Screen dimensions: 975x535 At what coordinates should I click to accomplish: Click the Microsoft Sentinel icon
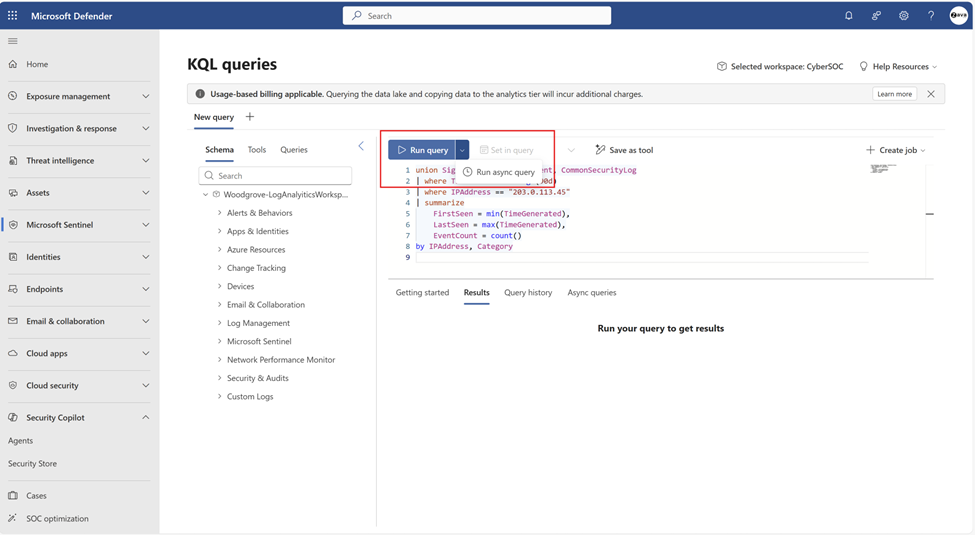(x=12, y=225)
